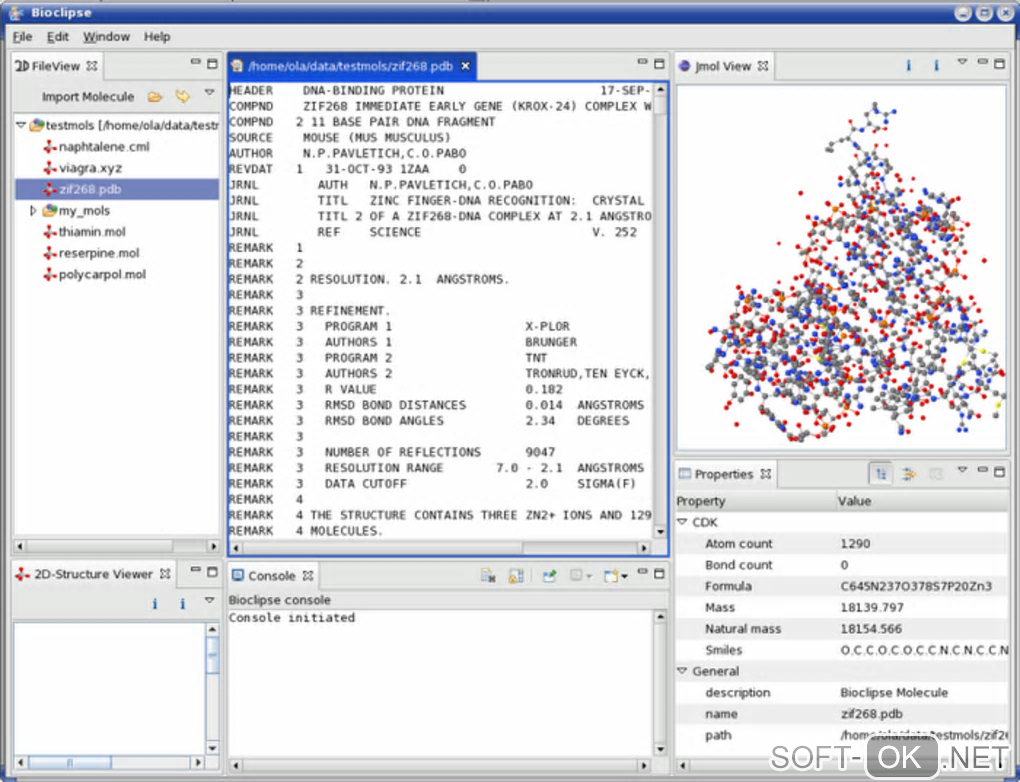Viewport: 1020px width, 782px height.
Task: Click the first info icon in Jmol View
Action: tap(908, 66)
